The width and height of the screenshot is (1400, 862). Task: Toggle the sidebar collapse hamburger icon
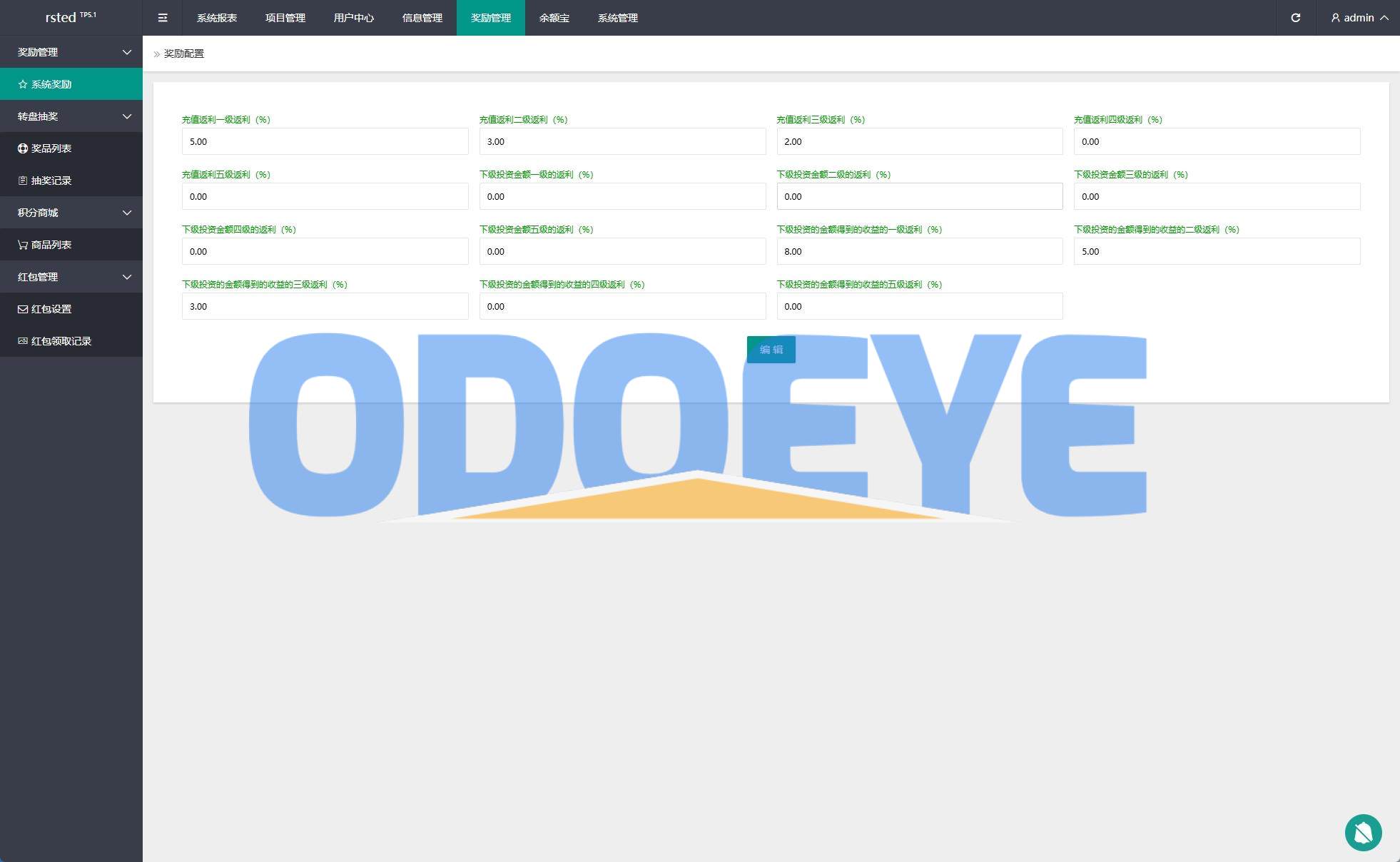[x=163, y=18]
